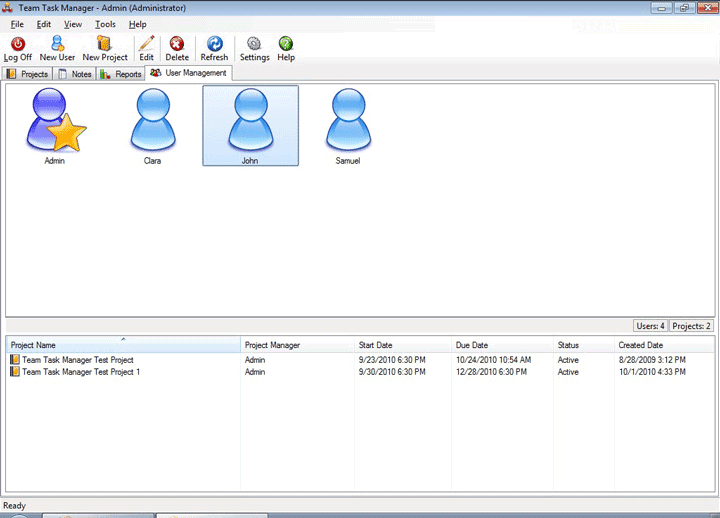720x518 pixels.
Task: Select Team Task Manager Test Project 1 row
Action: (x=80, y=372)
